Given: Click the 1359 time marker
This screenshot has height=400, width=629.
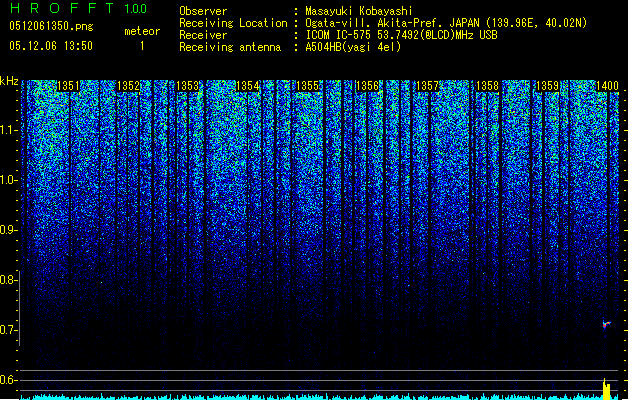Looking at the screenshot, I should pyautogui.click(x=548, y=86).
